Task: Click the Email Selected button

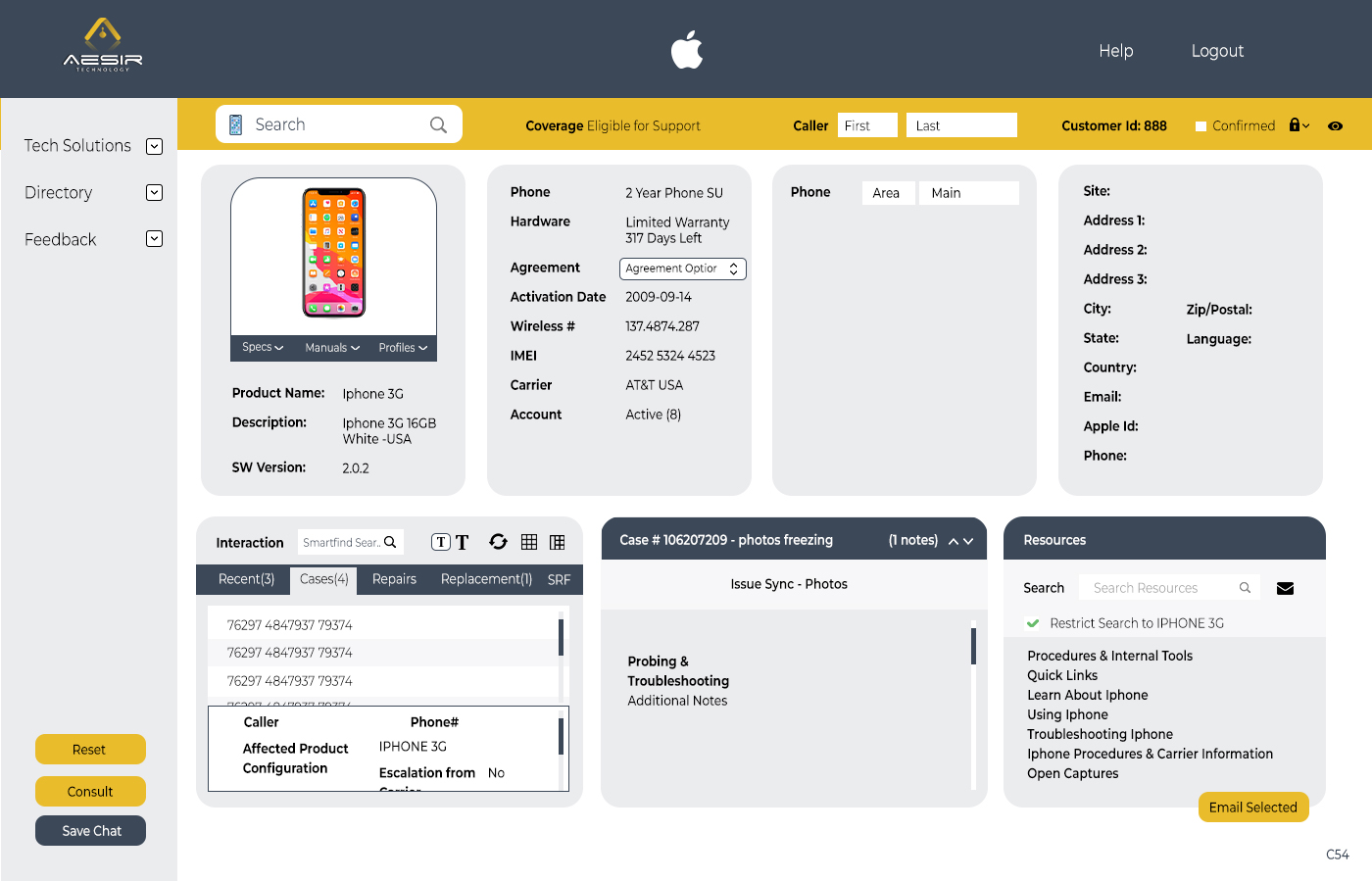Action: coord(1253,808)
